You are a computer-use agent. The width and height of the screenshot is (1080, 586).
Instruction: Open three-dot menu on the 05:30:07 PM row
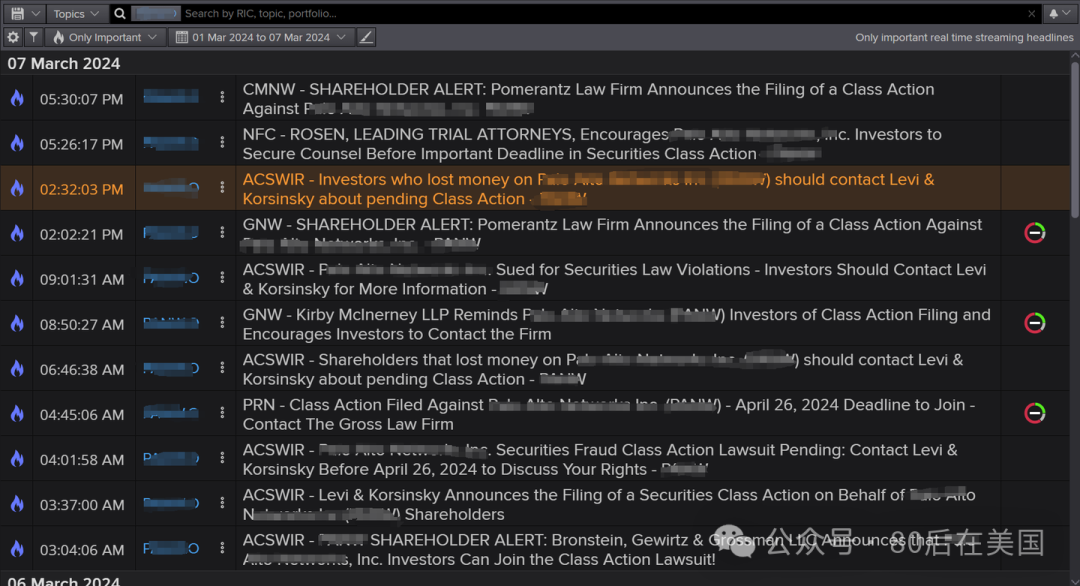[222, 98]
